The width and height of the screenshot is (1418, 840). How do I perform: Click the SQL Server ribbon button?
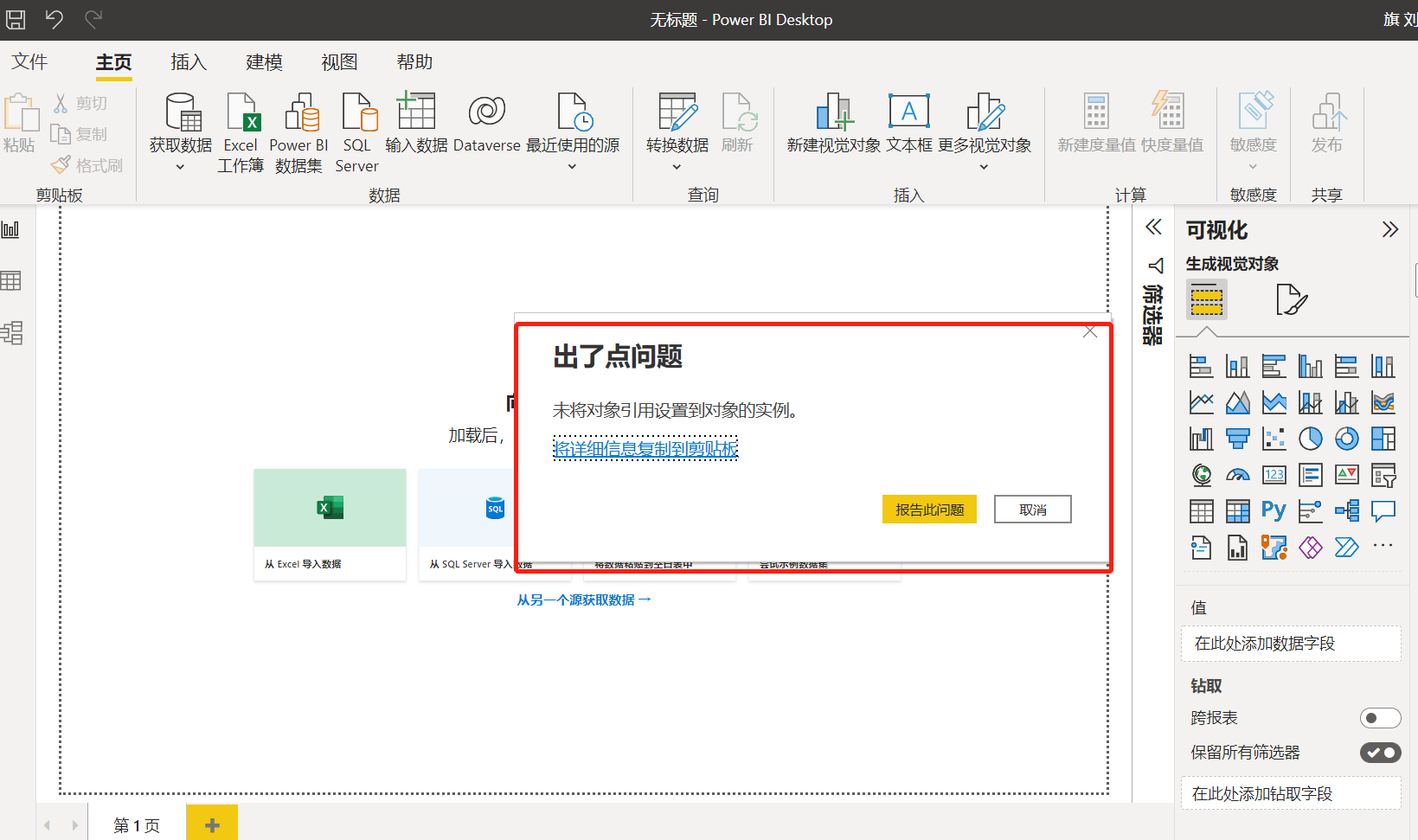pos(356,132)
